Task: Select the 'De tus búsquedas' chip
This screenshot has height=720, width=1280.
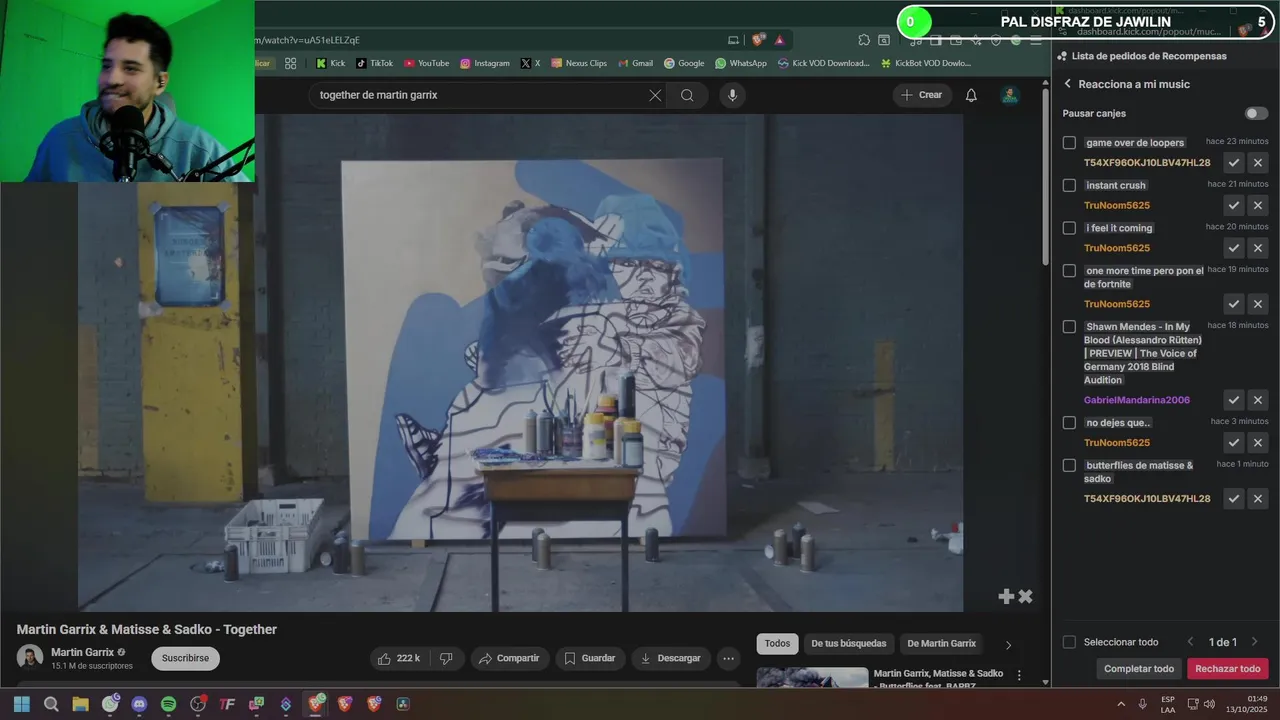Action: pyautogui.click(x=848, y=644)
